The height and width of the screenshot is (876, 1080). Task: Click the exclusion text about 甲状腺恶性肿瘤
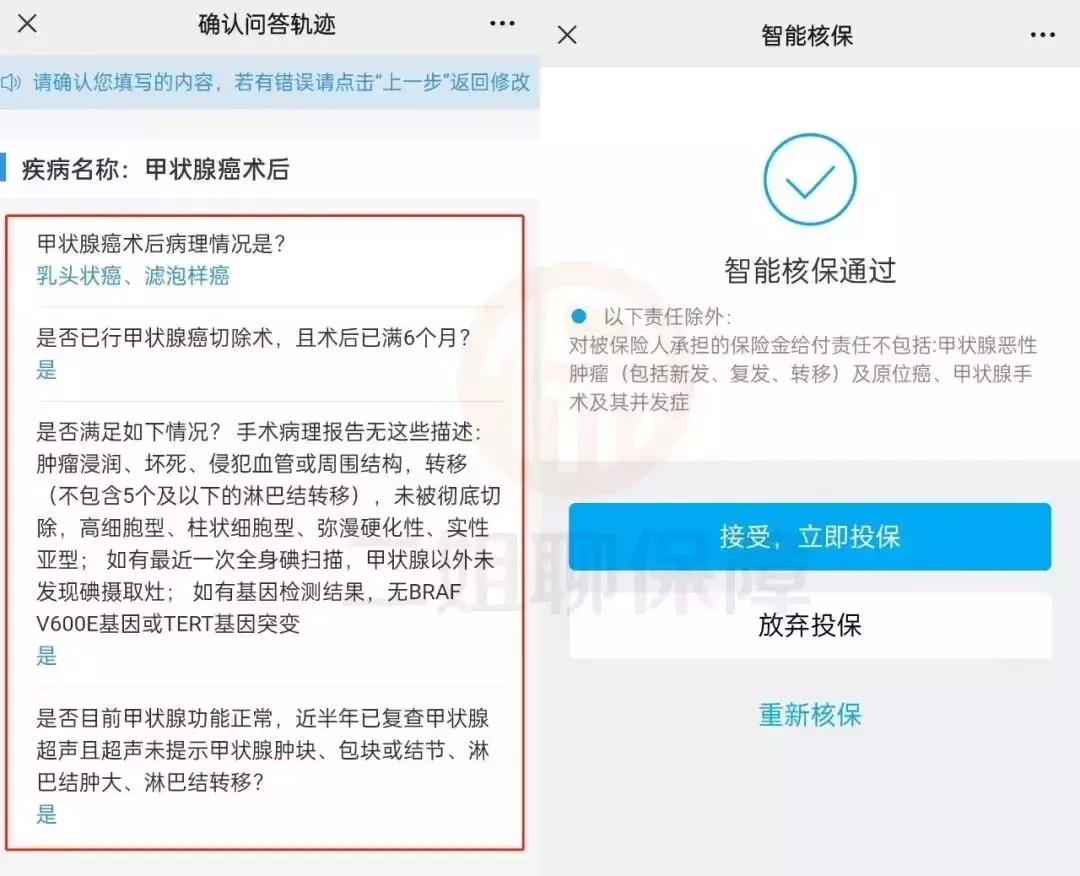803,373
